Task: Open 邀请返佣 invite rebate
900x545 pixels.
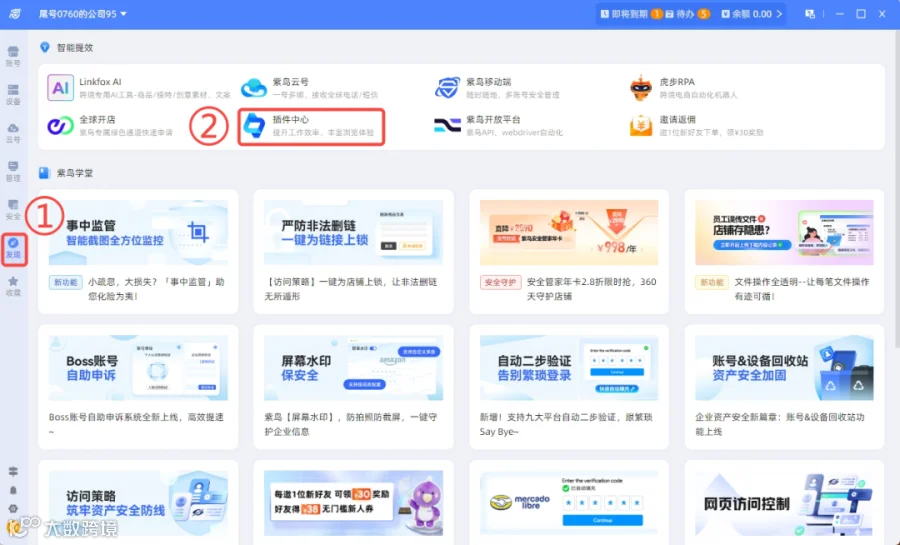Action: [x=697, y=126]
